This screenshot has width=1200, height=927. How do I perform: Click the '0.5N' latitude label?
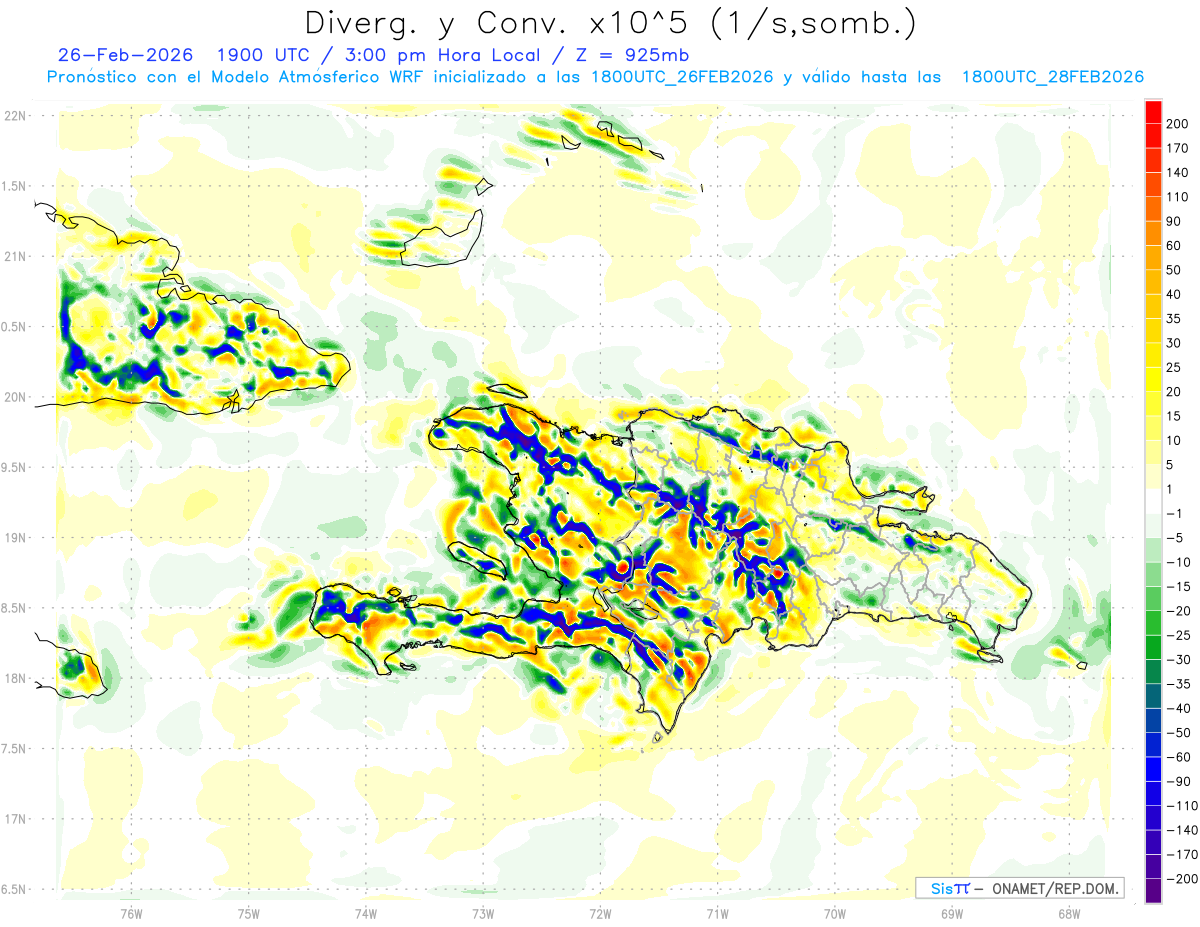15,327
